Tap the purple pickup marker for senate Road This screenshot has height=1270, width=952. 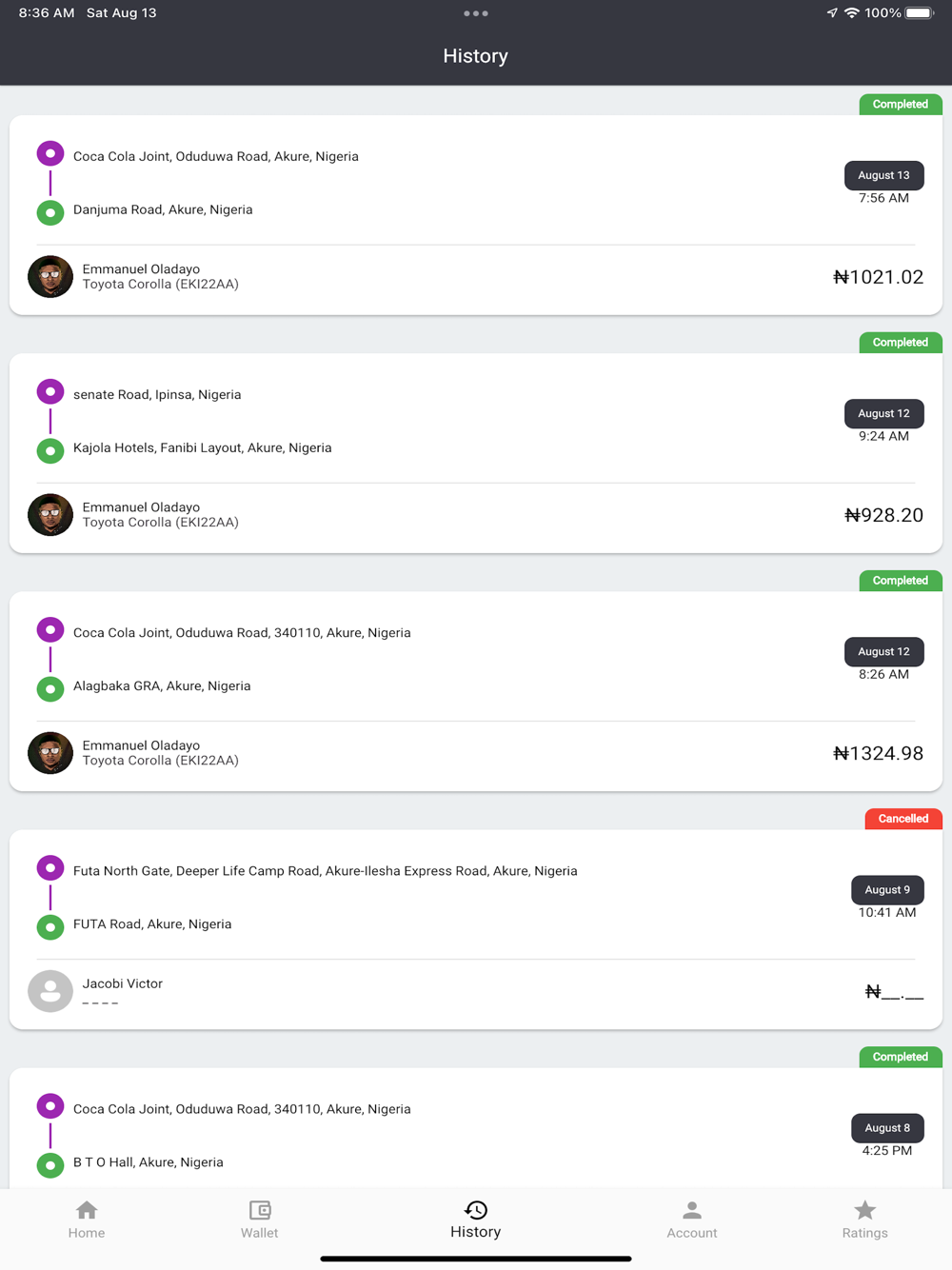(x=50, y=392)
